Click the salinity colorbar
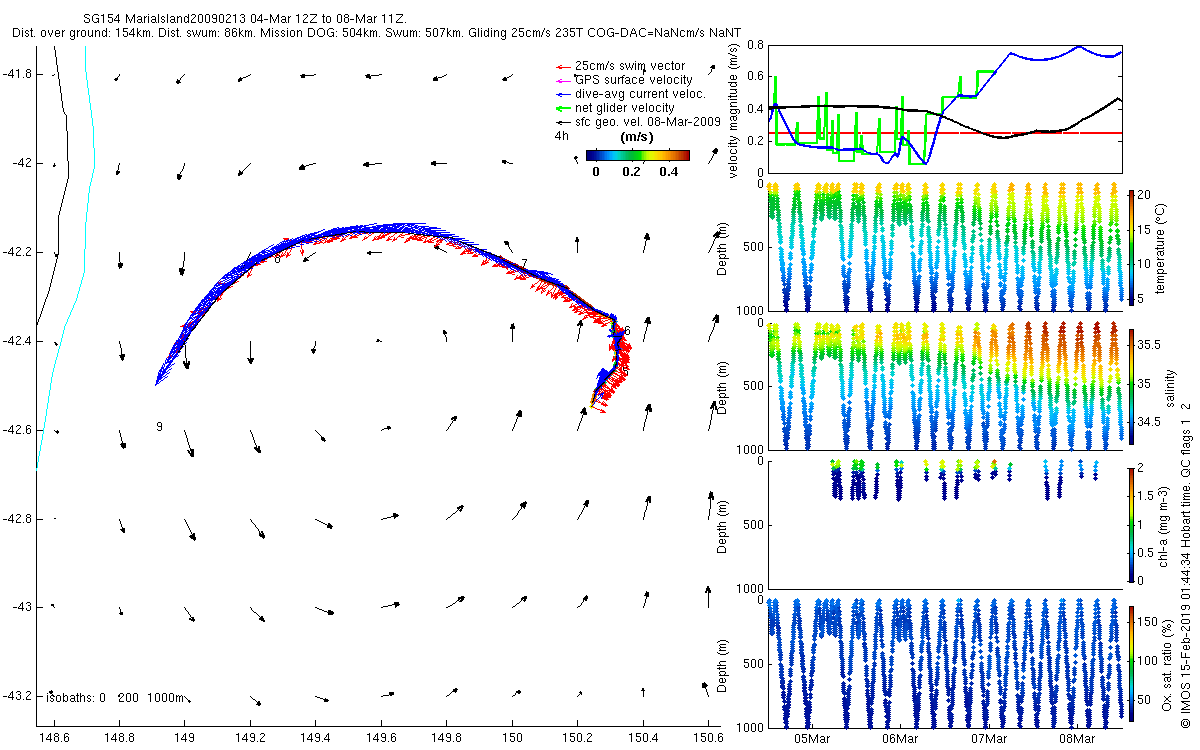Screen dimensions: 1200x750 1131,385
